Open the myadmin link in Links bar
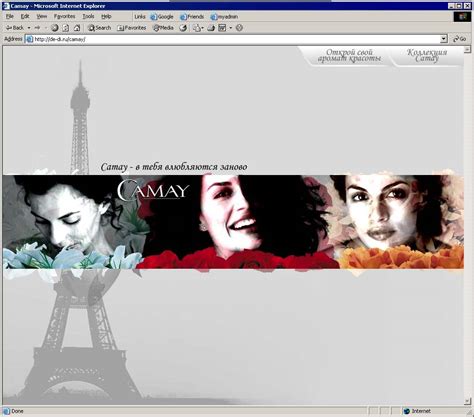 coord(224,17)
